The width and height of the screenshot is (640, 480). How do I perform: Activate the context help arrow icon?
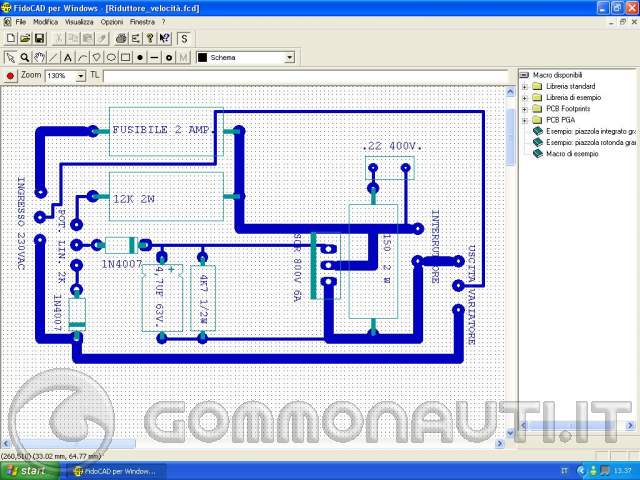tap(164, 38)
